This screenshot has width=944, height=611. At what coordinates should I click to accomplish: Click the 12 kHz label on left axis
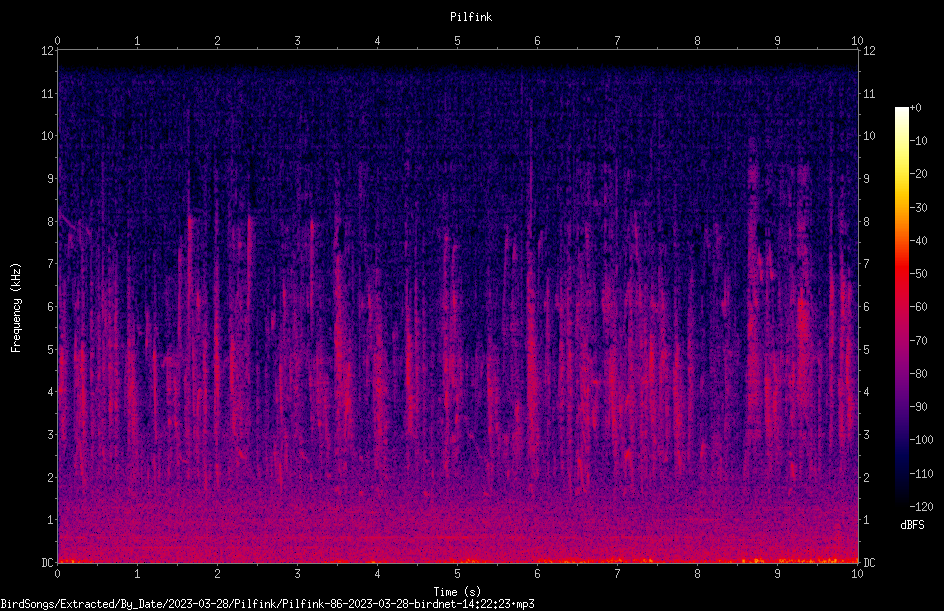pos(47,51)
